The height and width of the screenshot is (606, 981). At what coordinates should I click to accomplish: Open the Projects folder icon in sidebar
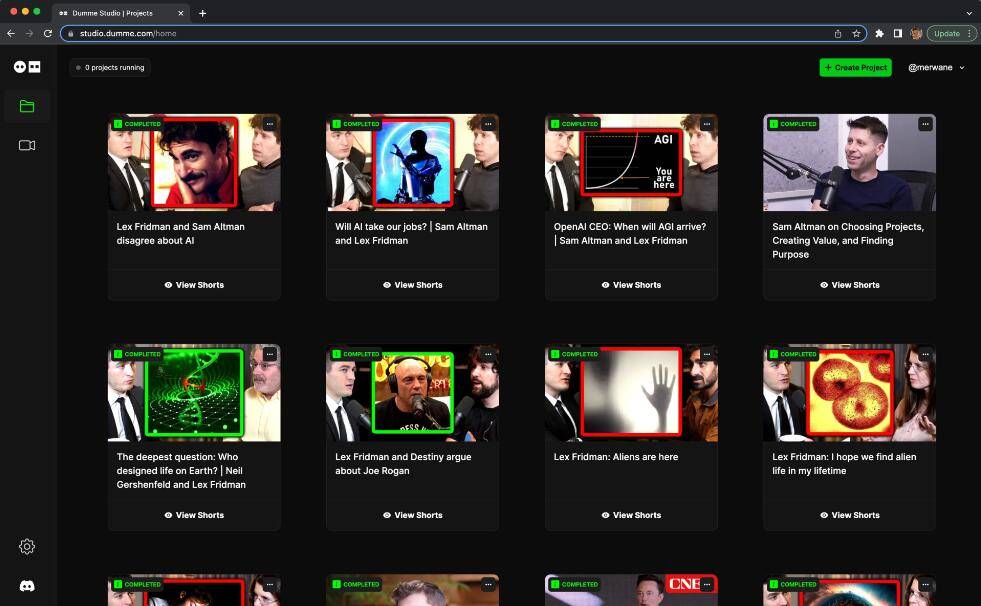(x=26, y=105)
